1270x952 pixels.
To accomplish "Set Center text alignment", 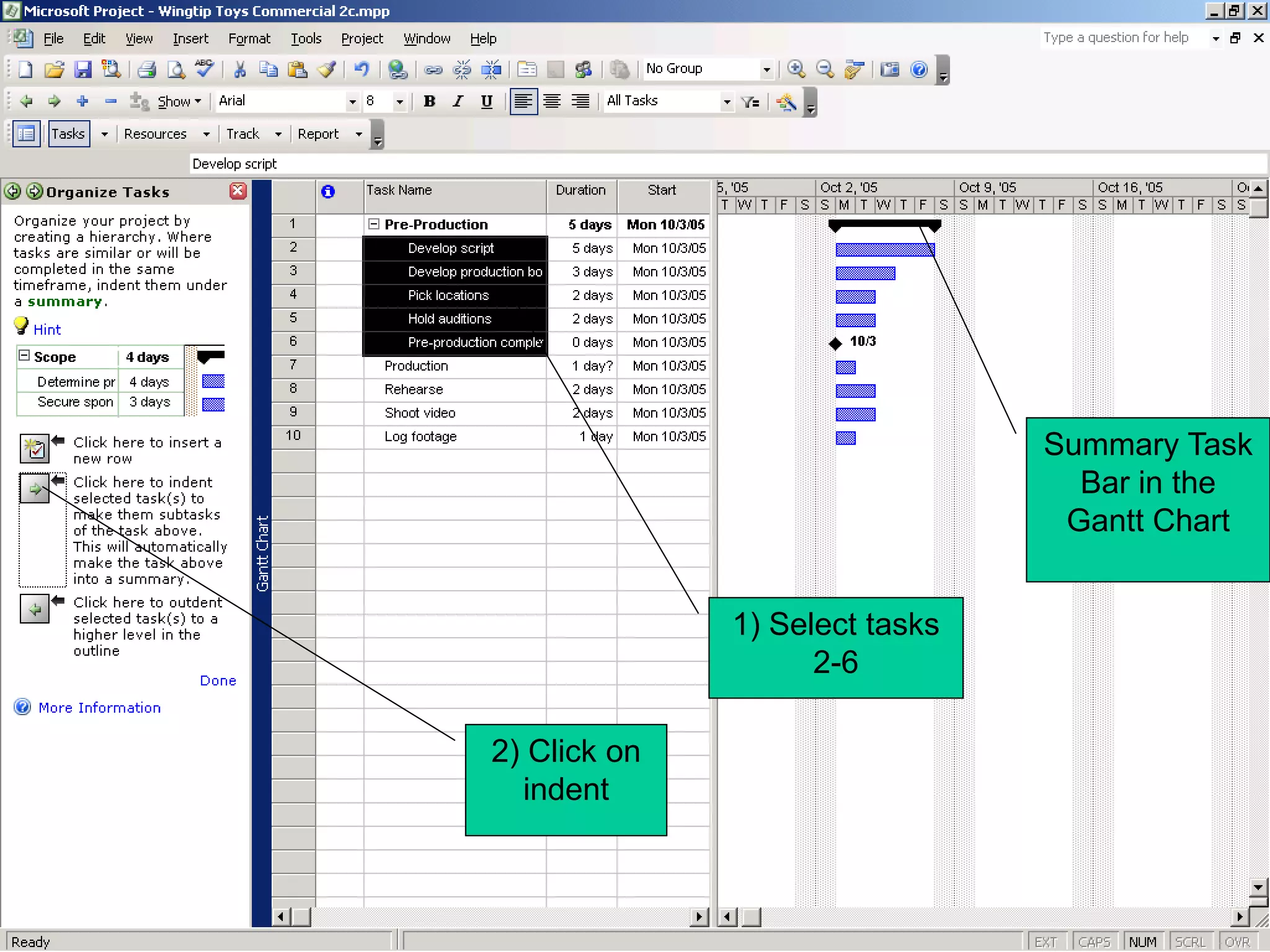I will pyautogui.click(x=552, y=102).
